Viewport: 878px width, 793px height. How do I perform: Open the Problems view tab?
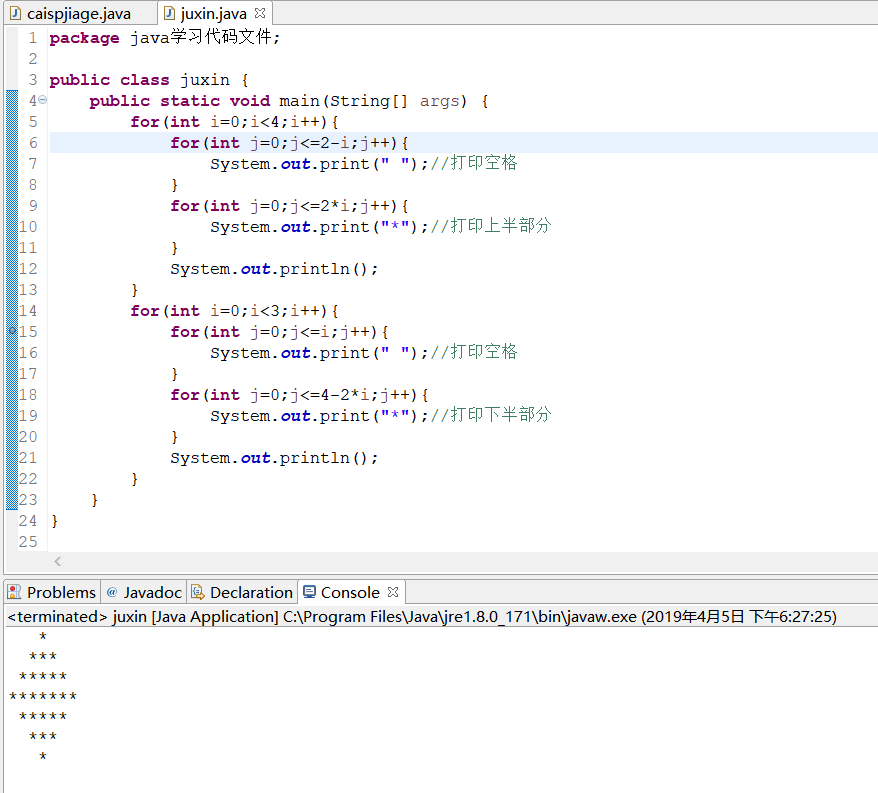[x=53, y=592]
